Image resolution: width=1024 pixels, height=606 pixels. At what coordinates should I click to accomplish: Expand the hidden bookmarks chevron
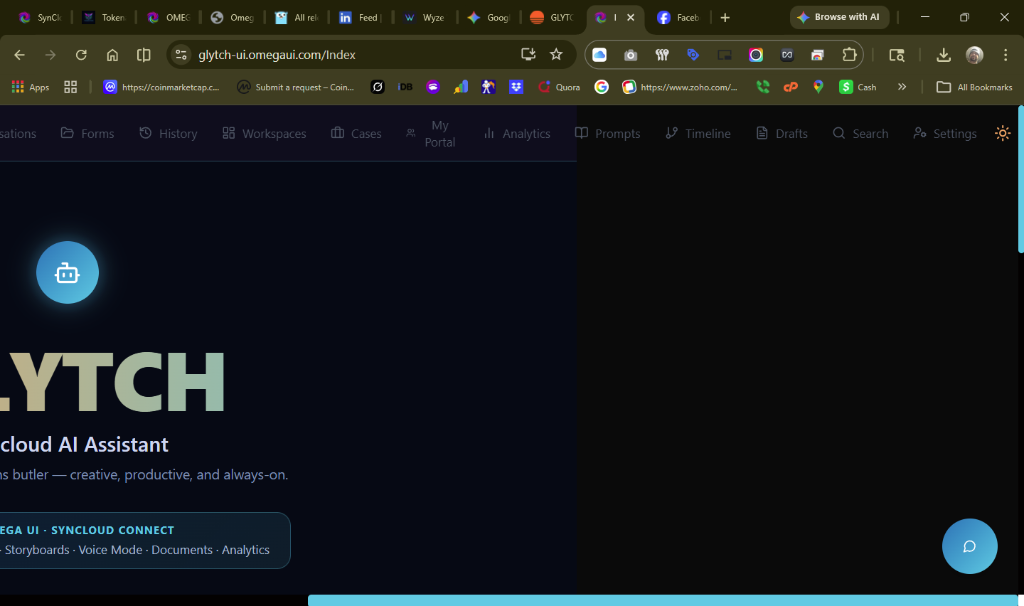(x=902, y=87)
